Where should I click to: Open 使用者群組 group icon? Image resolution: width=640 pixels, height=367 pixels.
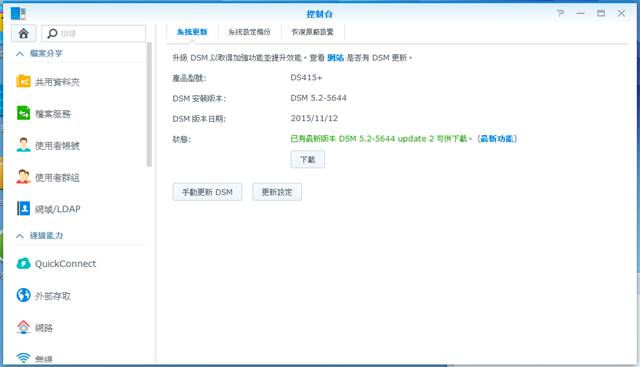(x=23, y=177)
